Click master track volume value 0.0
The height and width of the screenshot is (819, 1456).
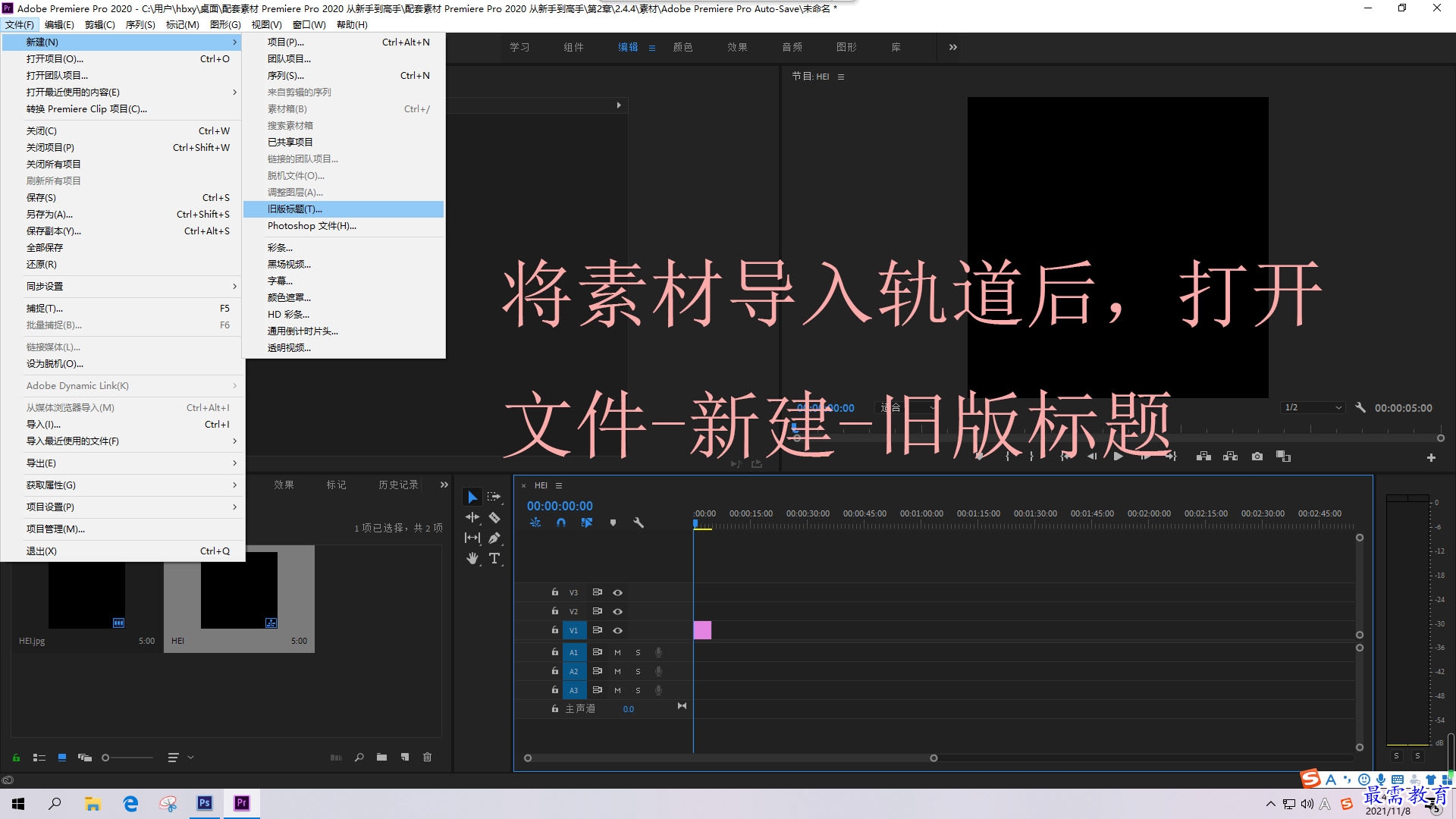[x=629, y=709]
